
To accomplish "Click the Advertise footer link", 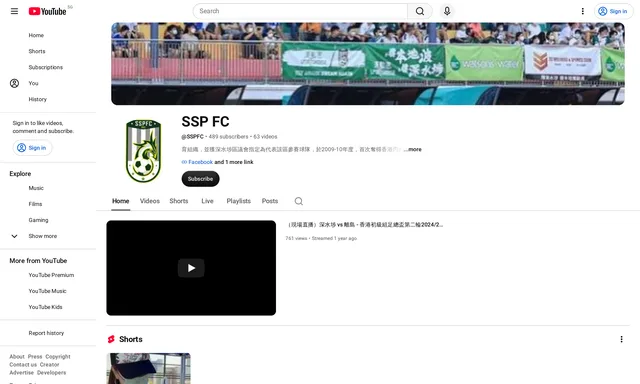I will point(22,373).
